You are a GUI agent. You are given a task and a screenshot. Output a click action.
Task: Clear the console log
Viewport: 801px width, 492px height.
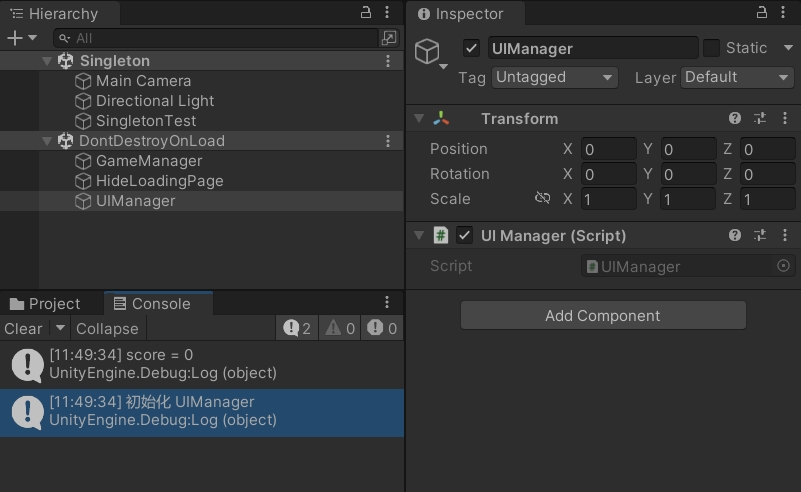(23, 329)
